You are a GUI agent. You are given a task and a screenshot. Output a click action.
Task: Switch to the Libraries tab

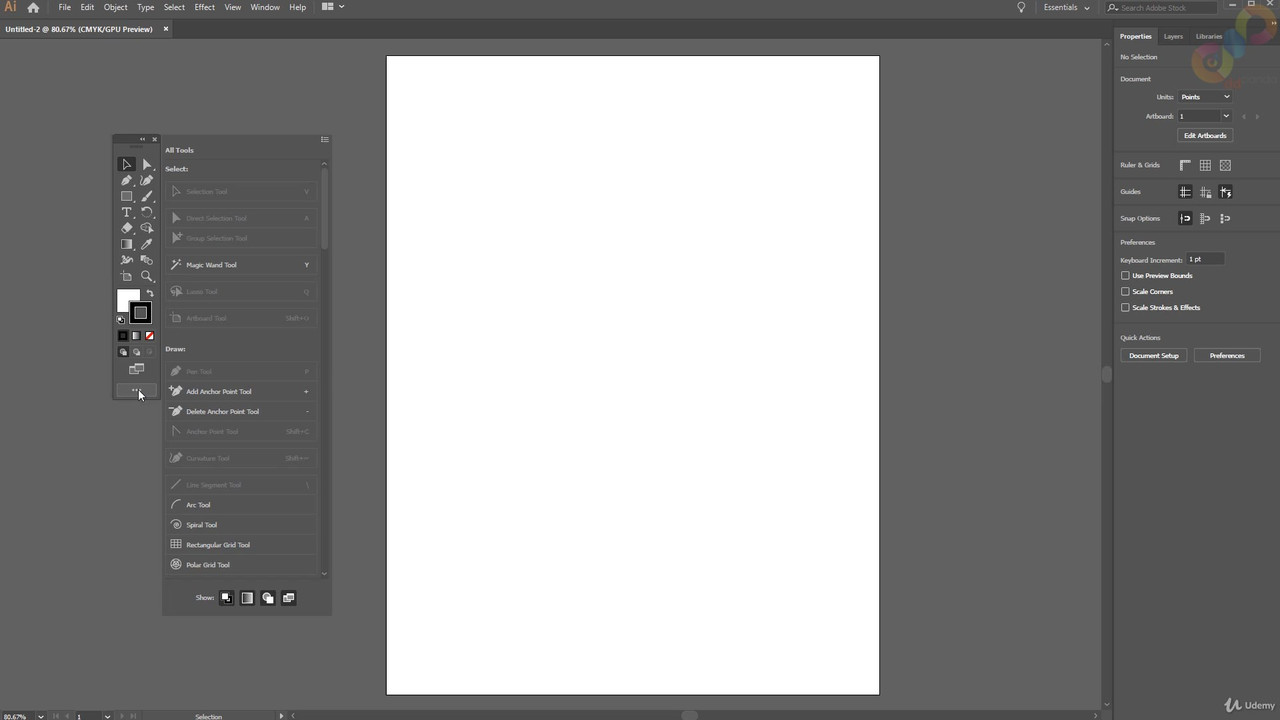point(1209,36)
